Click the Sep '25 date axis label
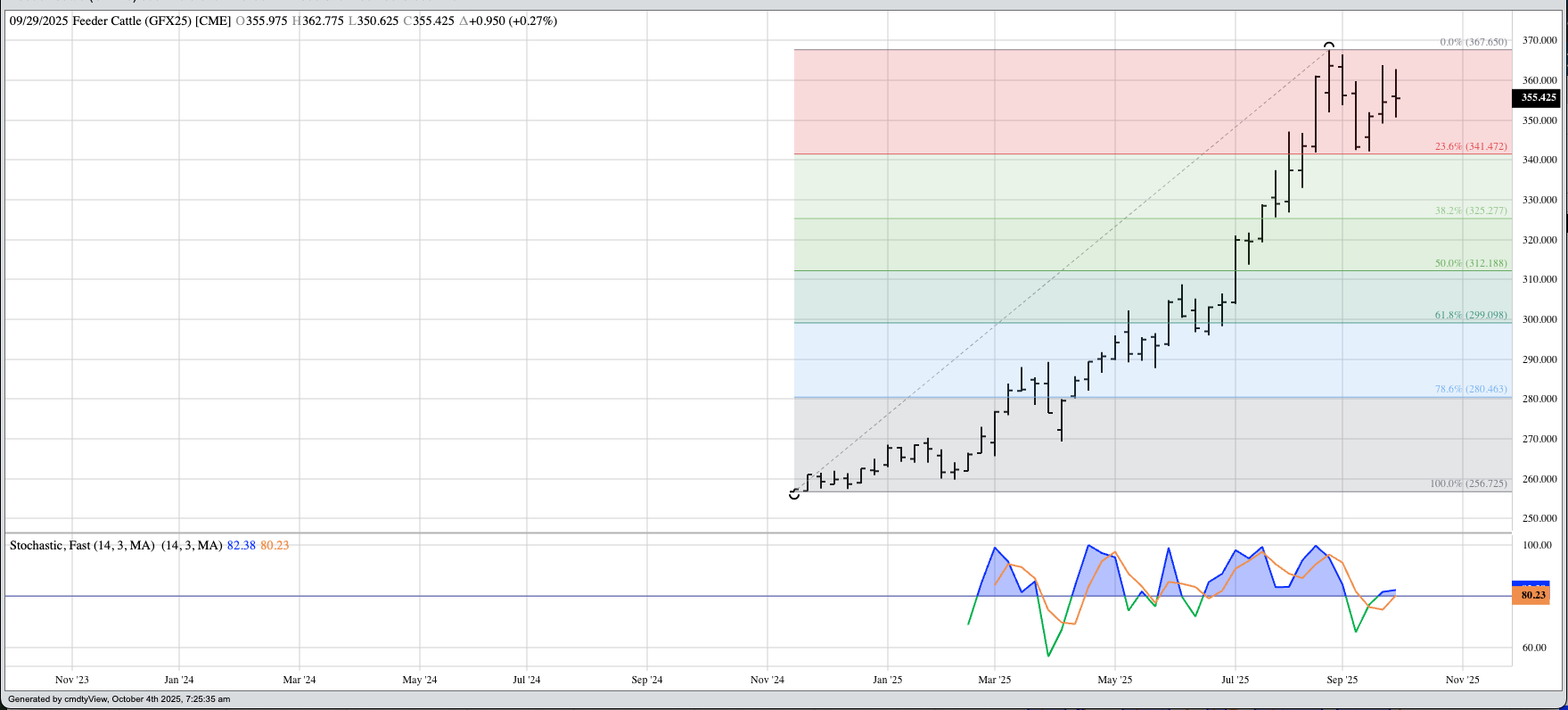 click(1342, 680)
